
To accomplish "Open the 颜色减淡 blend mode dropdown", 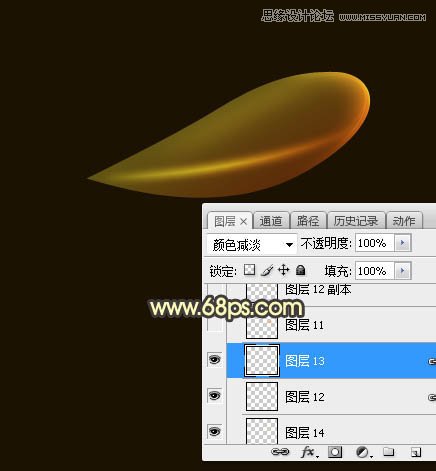I will coord(252,245).
